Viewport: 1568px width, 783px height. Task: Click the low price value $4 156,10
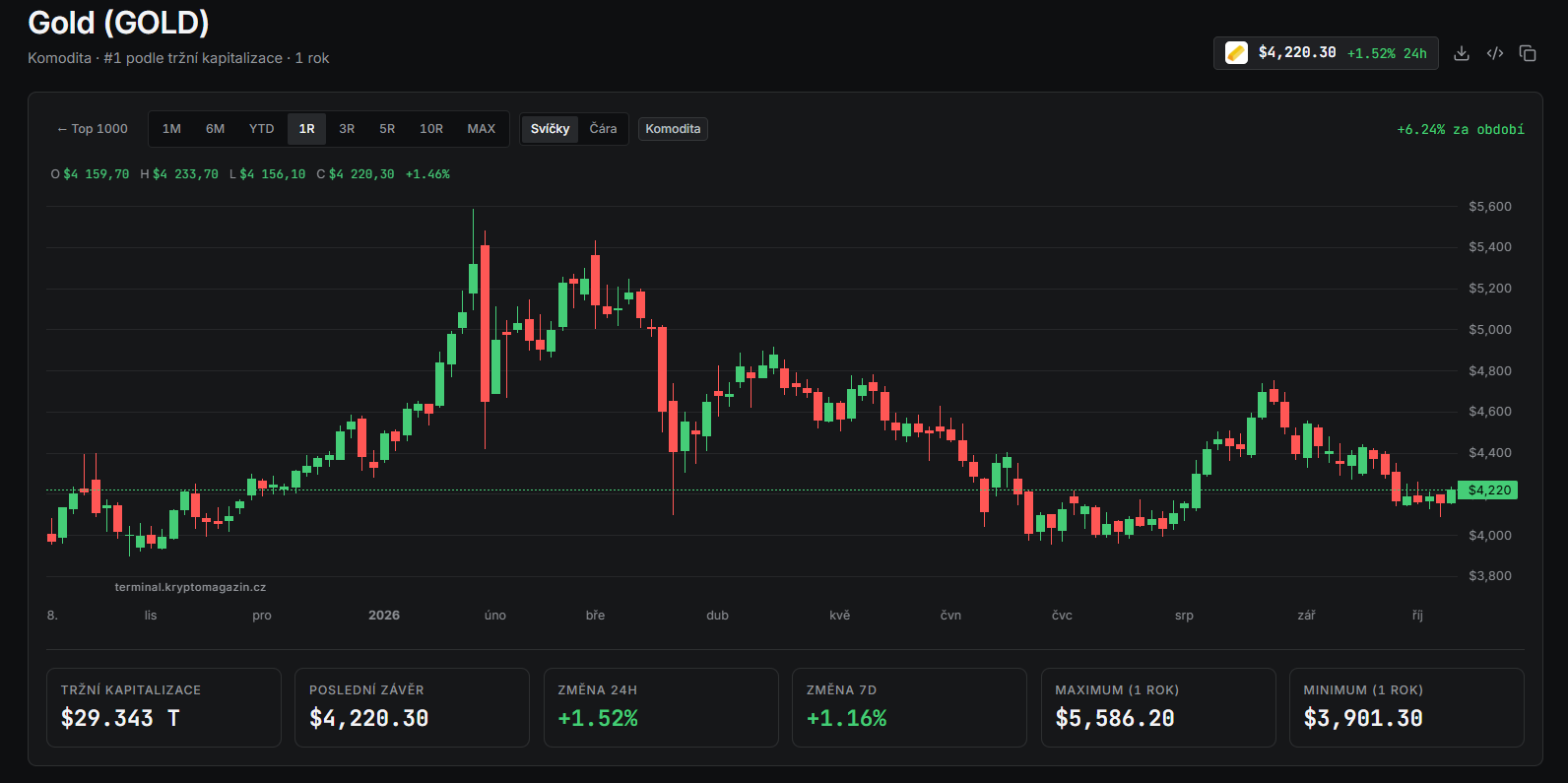coord(273,174)
